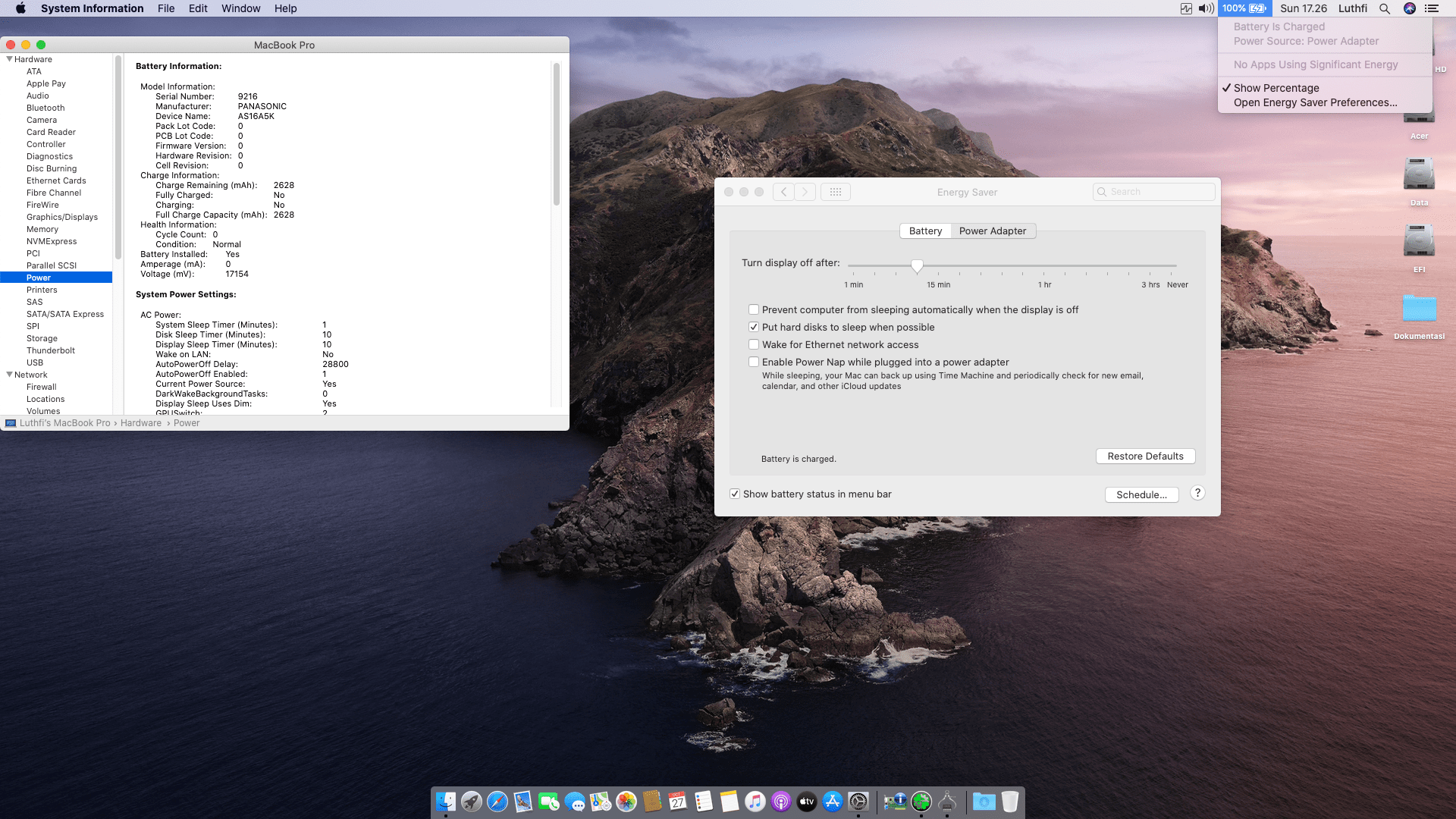Collapse the Hardware section in the sidebar

[9, 58]
